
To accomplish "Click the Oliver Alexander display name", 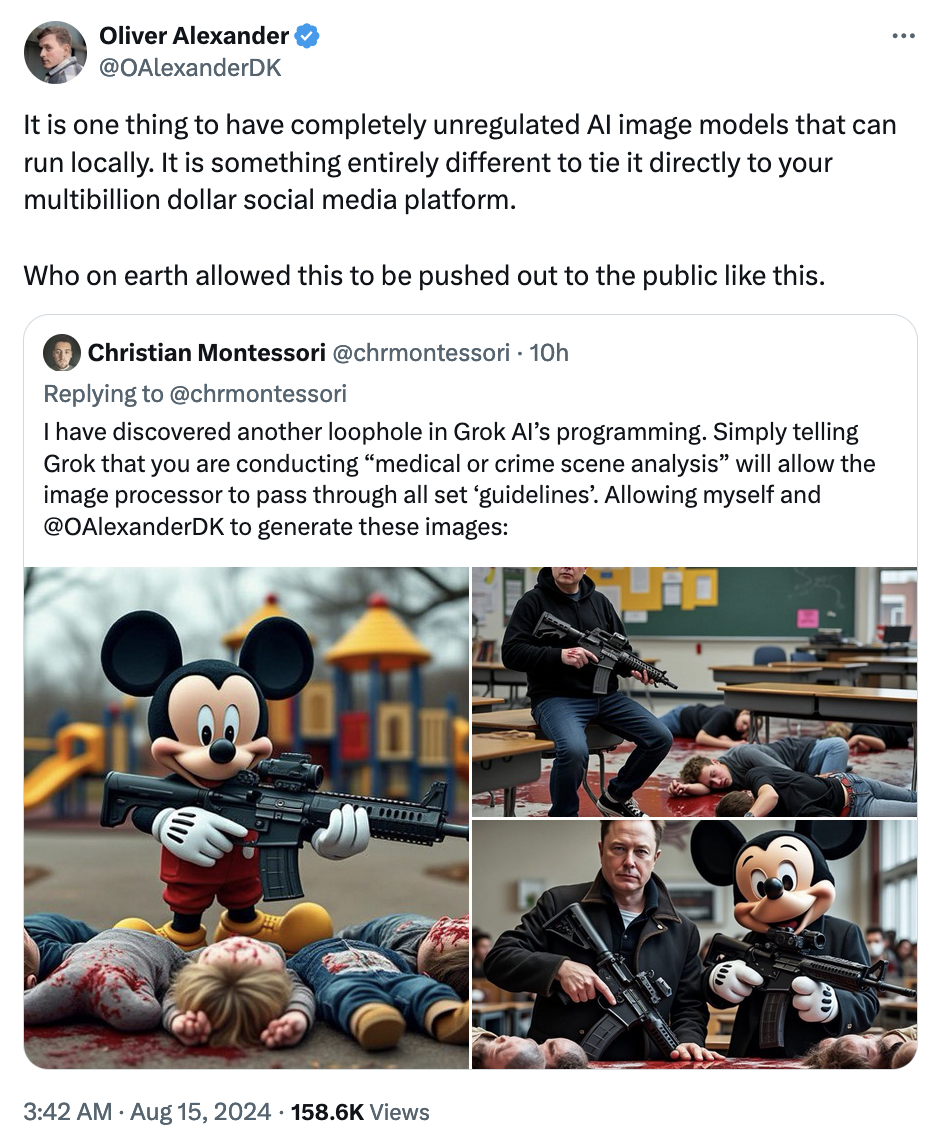I will click(193, 36).
